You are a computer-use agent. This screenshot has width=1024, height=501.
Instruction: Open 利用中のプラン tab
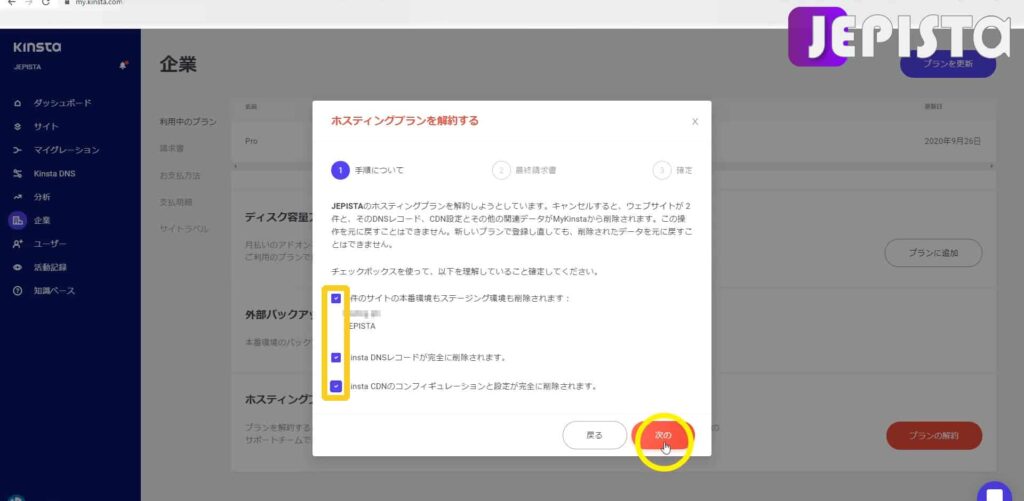pos(188,122)
